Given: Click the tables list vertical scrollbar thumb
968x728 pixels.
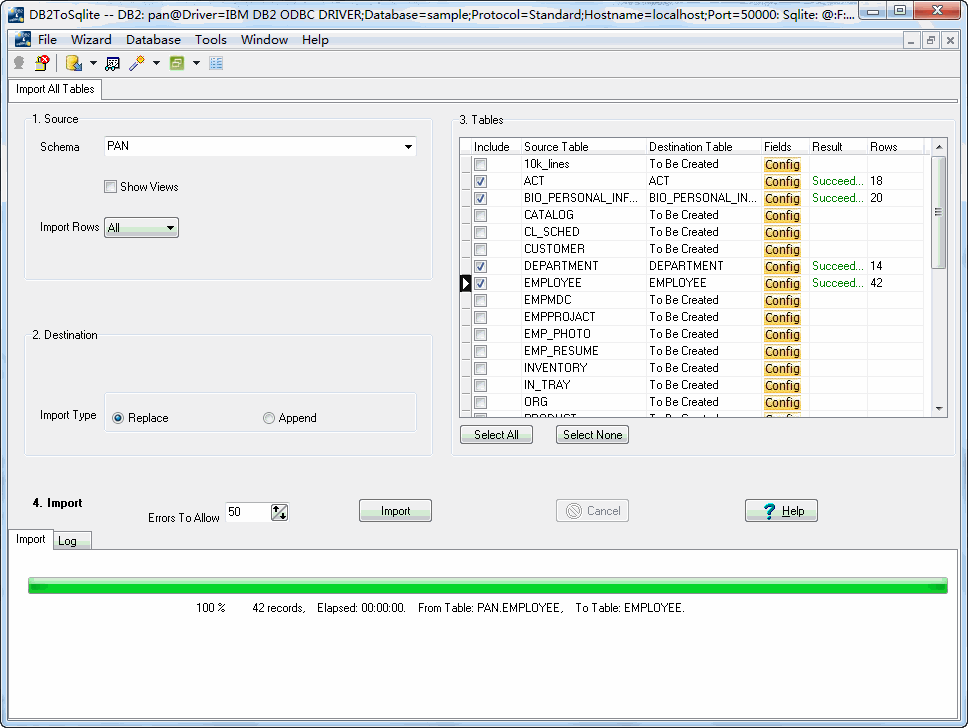Looking at the screenshot, I should coord(938,212).
